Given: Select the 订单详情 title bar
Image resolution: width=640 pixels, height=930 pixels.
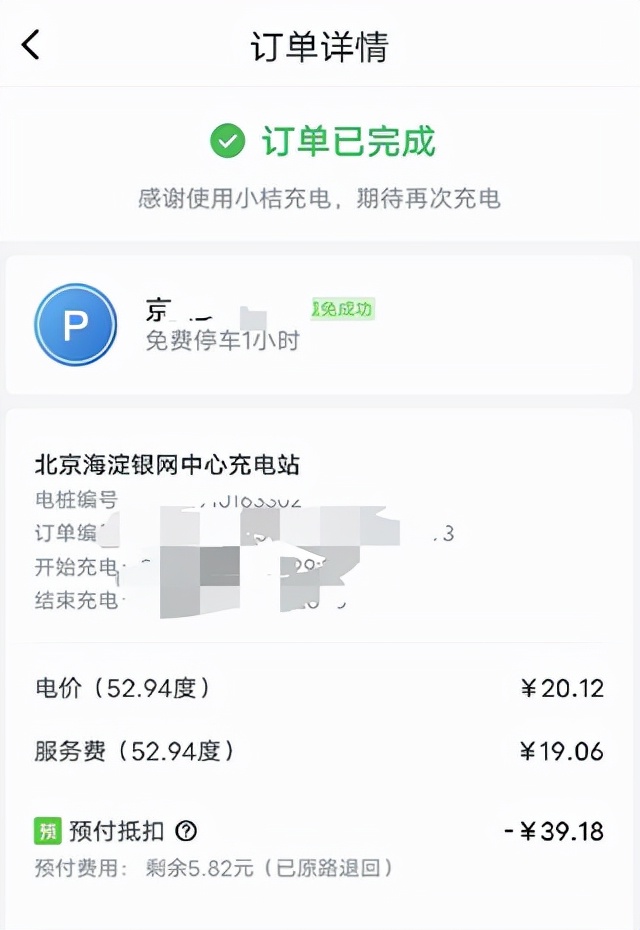Looking at the screenshot, I should pyautogui.click(x=320, y=45).
